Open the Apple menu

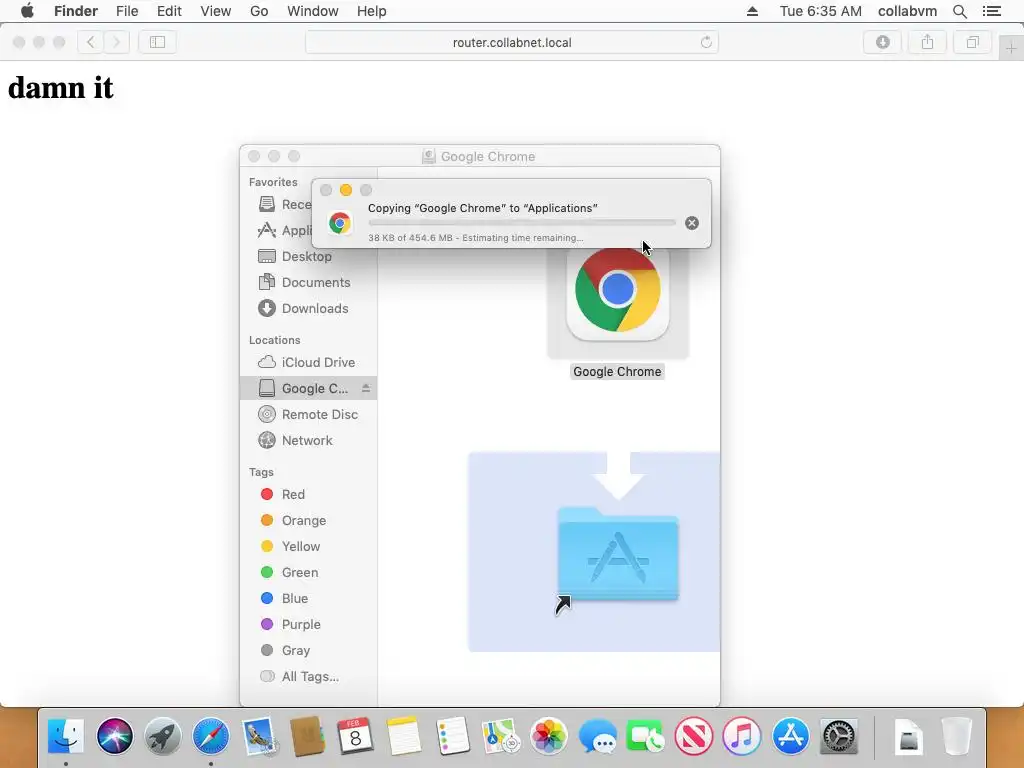[27, 11]
